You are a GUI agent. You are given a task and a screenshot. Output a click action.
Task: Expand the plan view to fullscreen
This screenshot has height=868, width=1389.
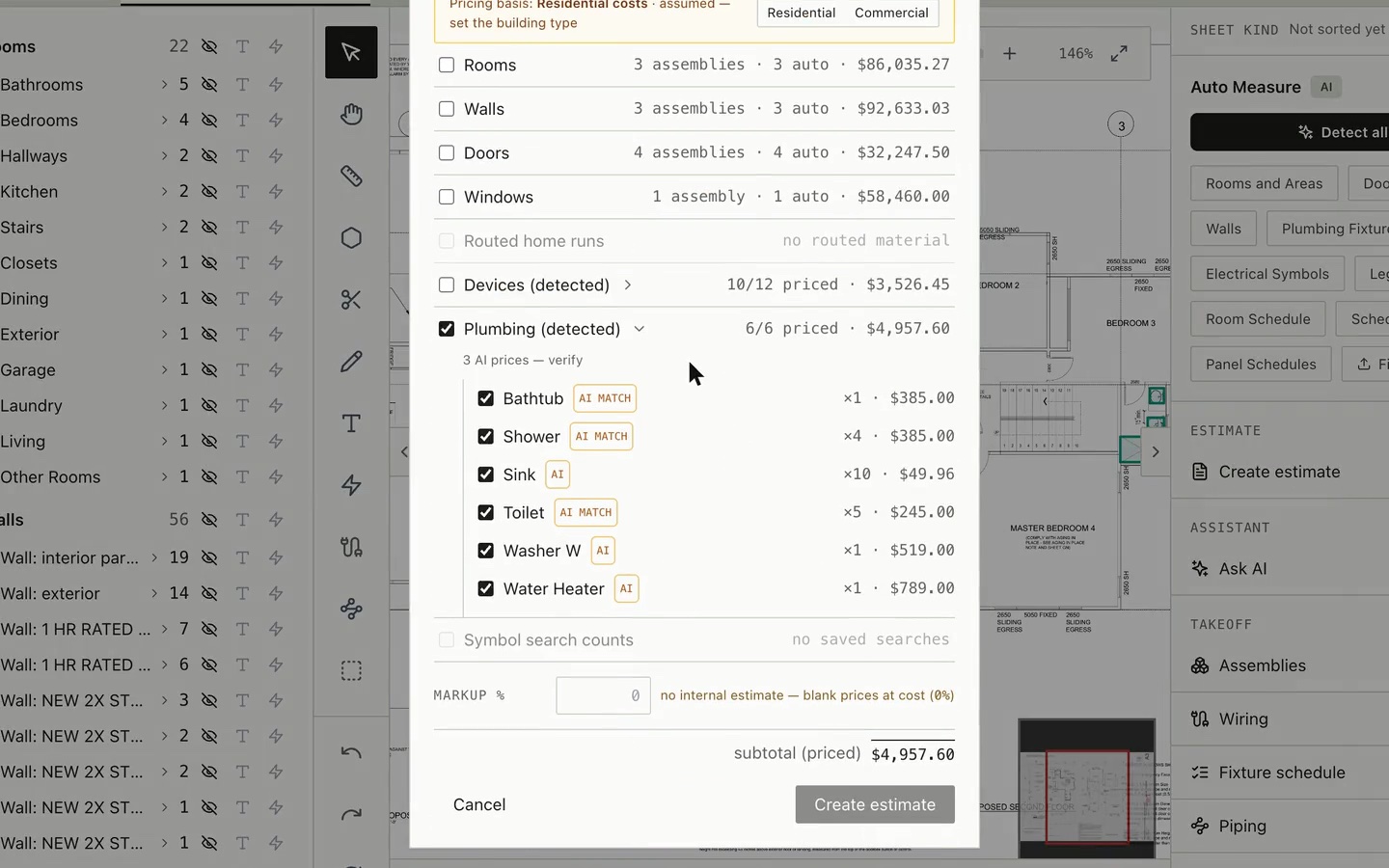tap(1119, 54)
